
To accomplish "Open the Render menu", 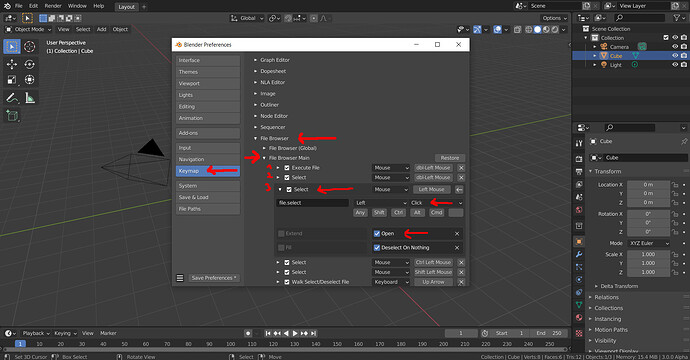I will 53,6.
